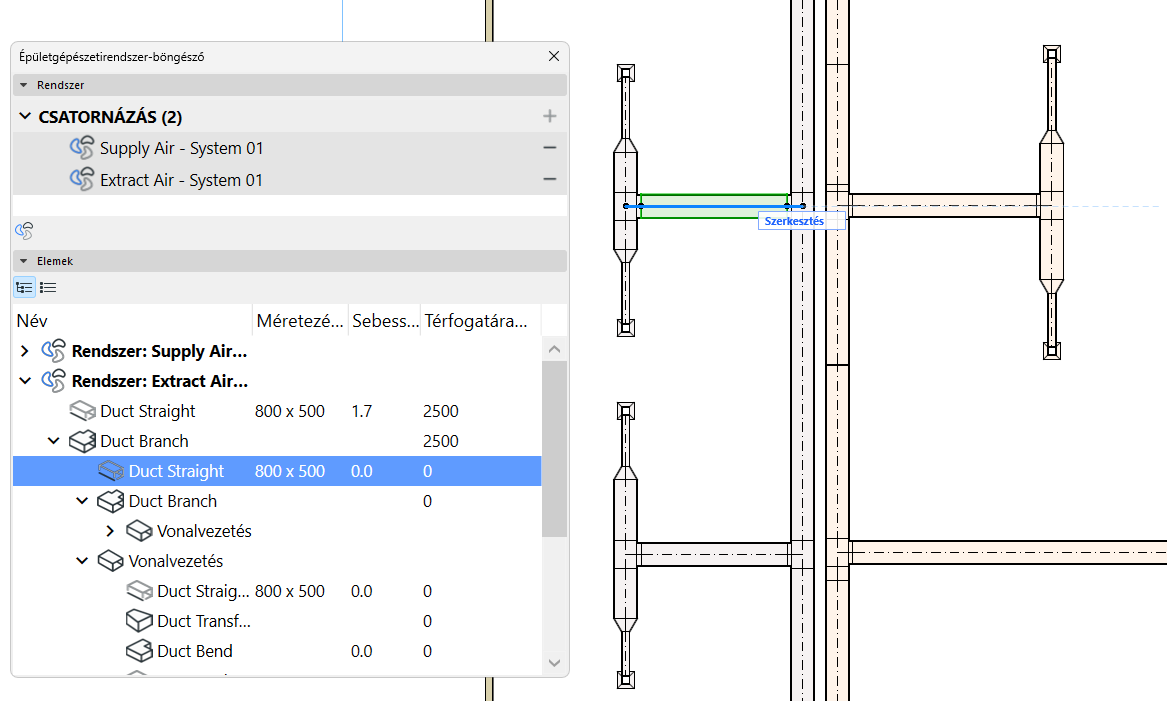This screenshot has height=701, width=1167.
Task: Switch to hierarchical tree view
Action: click(25, 287)
